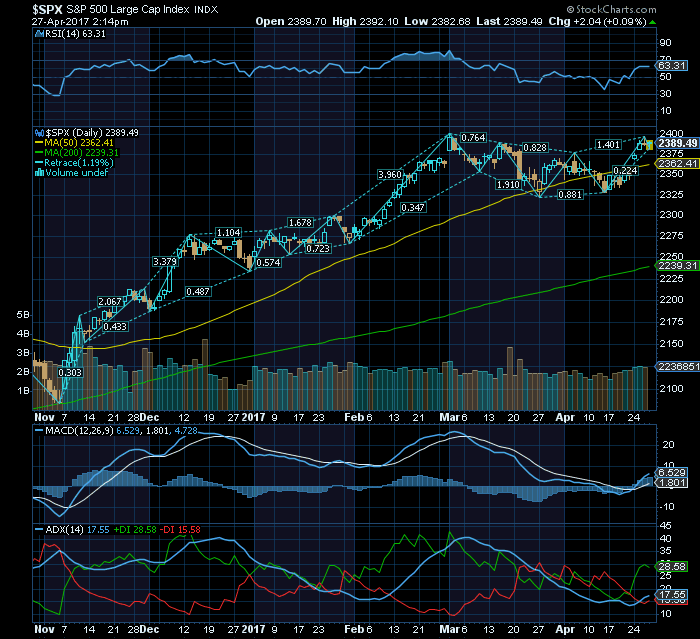Click the 'Volume undef' legend entry
Viewport: 700px width, 639px height.
tap(77, 172)
